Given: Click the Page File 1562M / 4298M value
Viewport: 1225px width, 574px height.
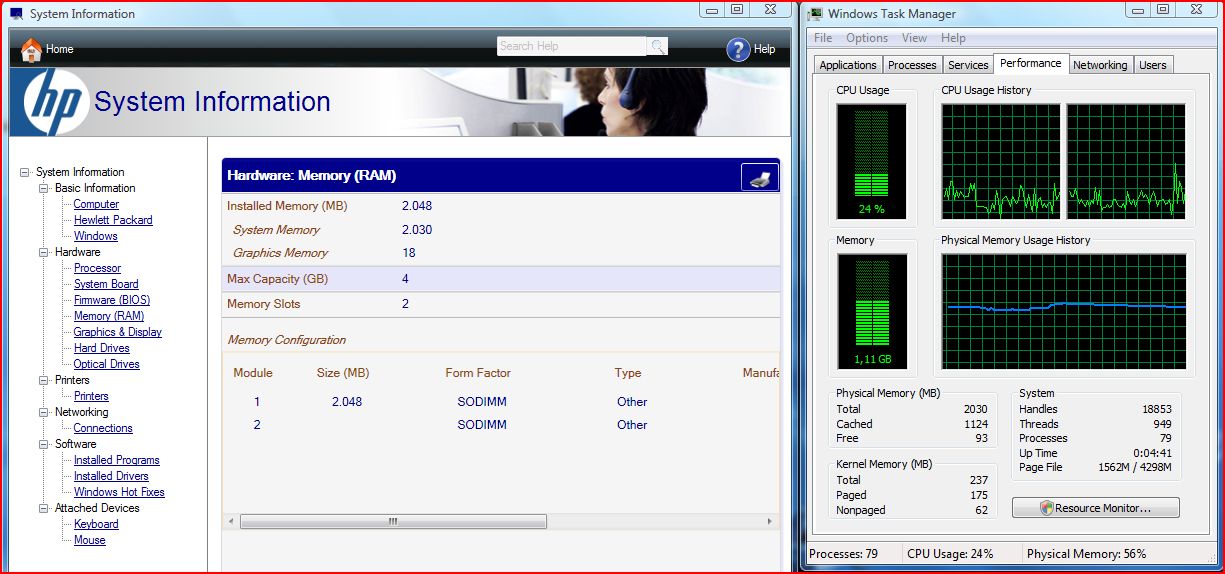Looking at the screenshot, I should [x=1133, y=468].
